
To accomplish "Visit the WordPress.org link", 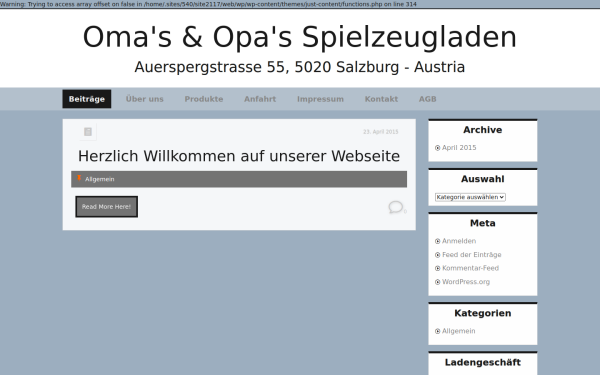I will tap(466, 282).
